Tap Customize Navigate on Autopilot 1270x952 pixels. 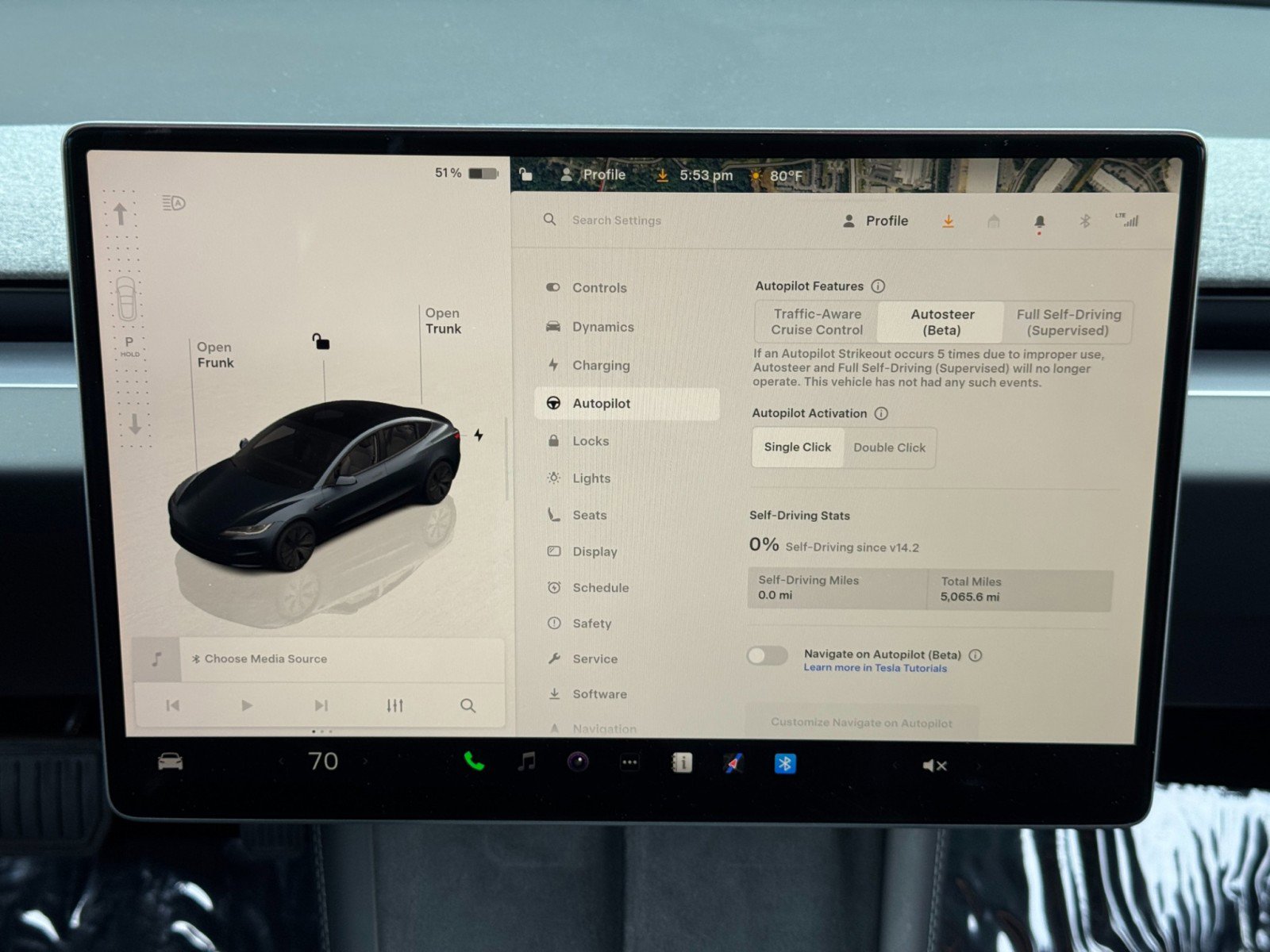(862, 722)
